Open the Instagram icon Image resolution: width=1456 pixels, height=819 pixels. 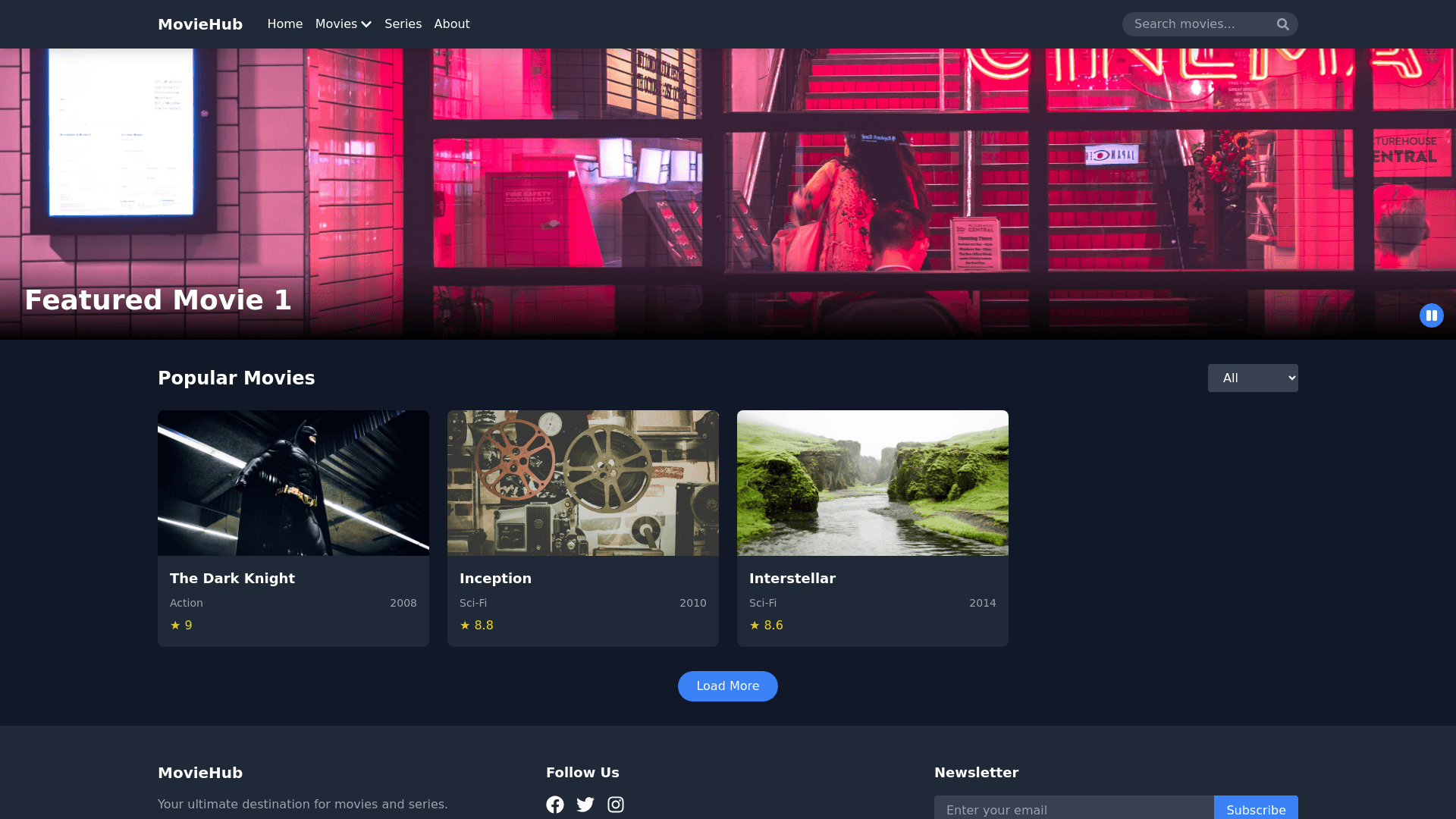point(616,805)
